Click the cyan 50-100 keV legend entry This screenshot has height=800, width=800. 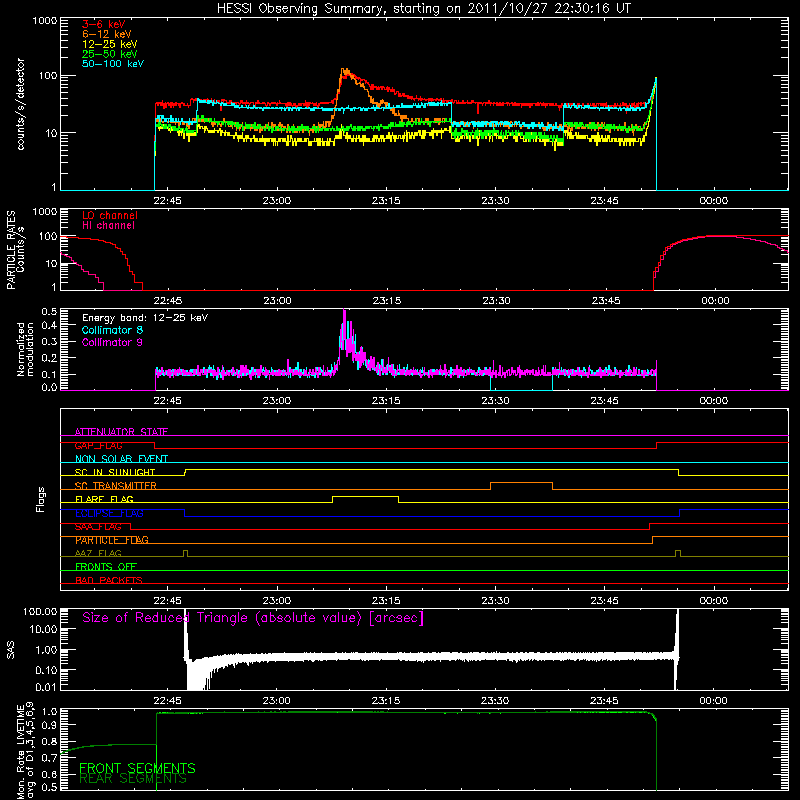coord(113,64)
